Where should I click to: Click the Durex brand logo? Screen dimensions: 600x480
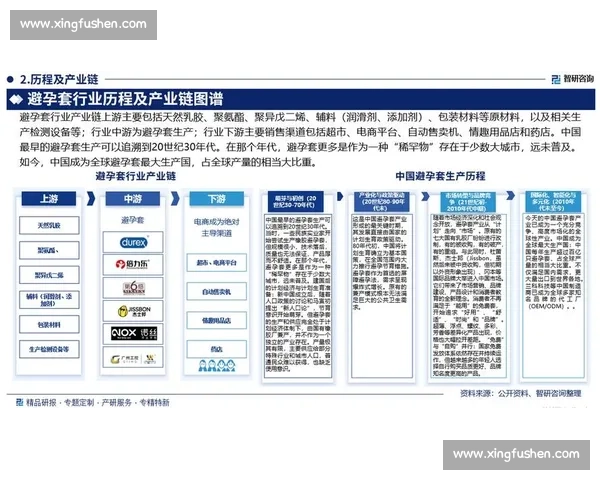133,242
